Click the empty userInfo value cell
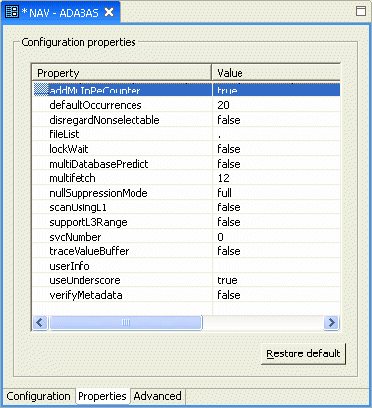Screen dimensions: 372x408 276,266
